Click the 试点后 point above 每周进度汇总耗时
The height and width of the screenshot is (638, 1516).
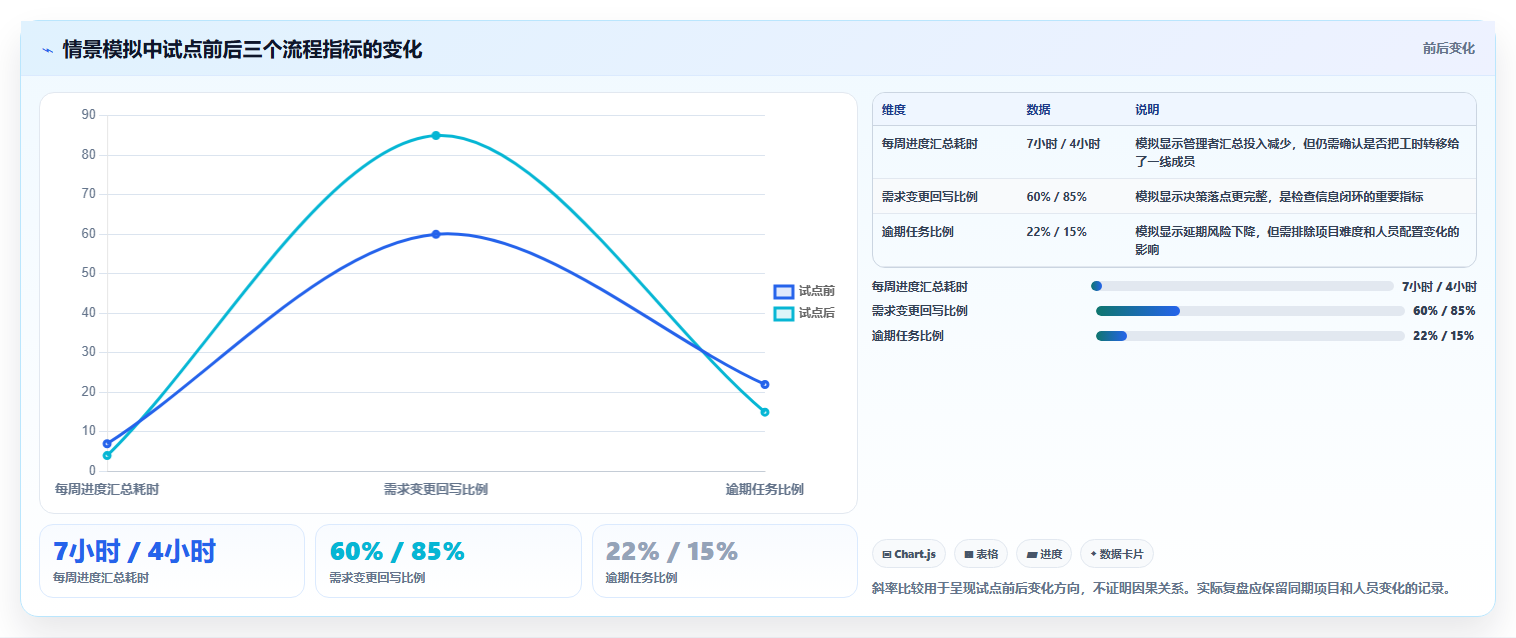(x=107, y=455)
